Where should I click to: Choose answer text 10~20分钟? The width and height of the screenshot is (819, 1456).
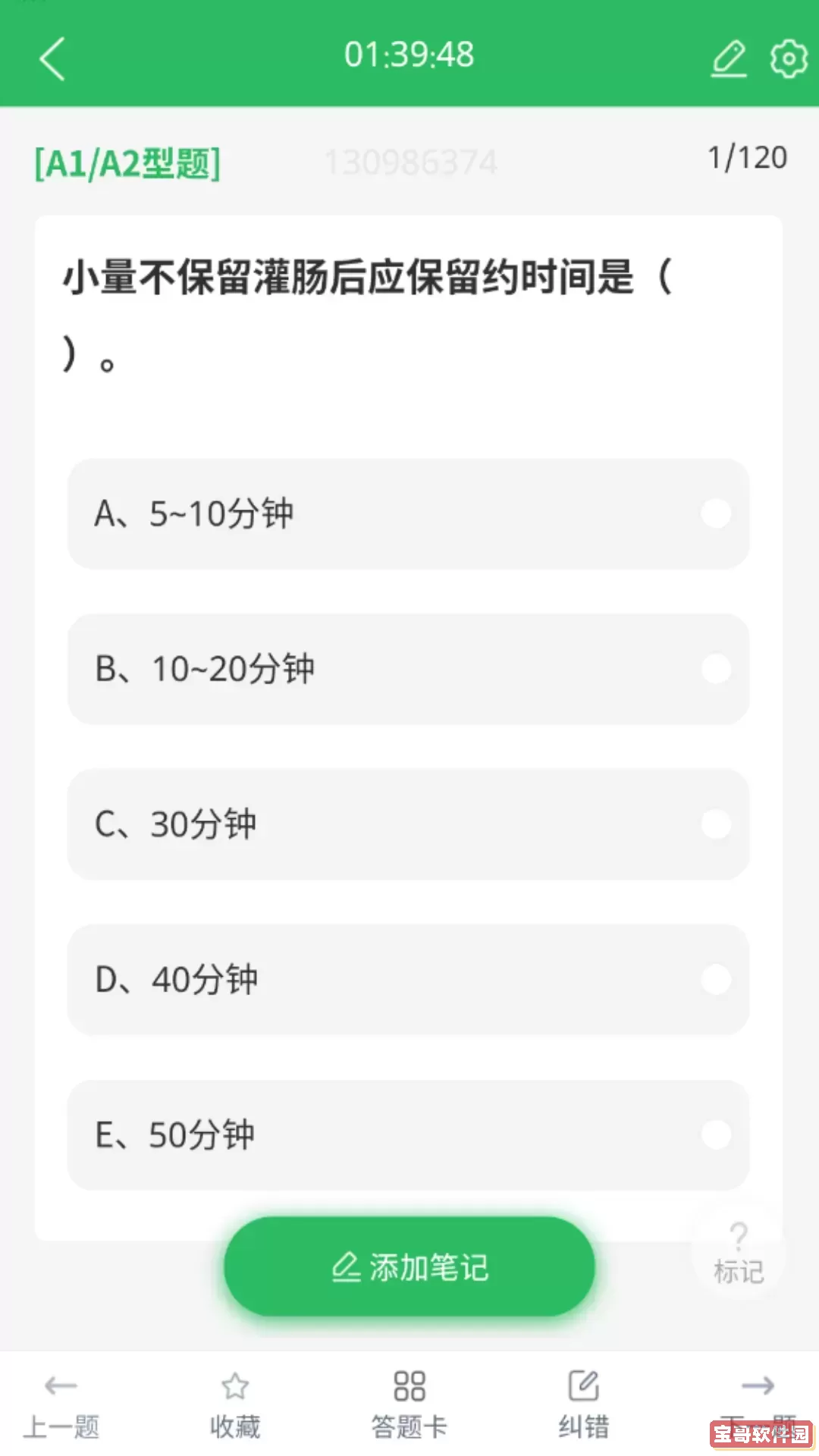pos(233,669)
